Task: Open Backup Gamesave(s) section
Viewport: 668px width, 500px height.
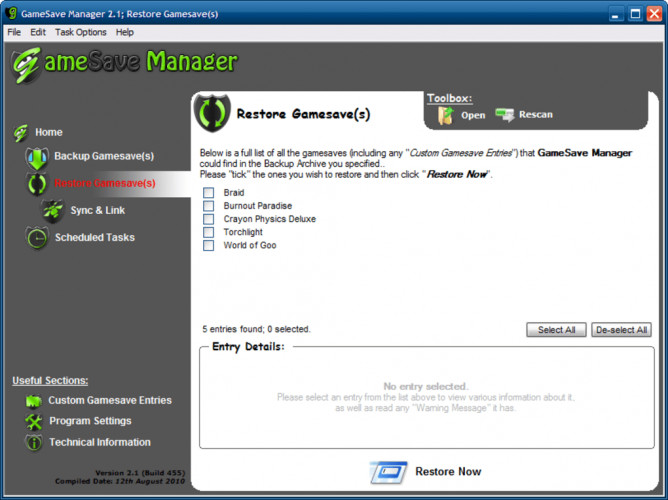Action: (x=104, y=156)
